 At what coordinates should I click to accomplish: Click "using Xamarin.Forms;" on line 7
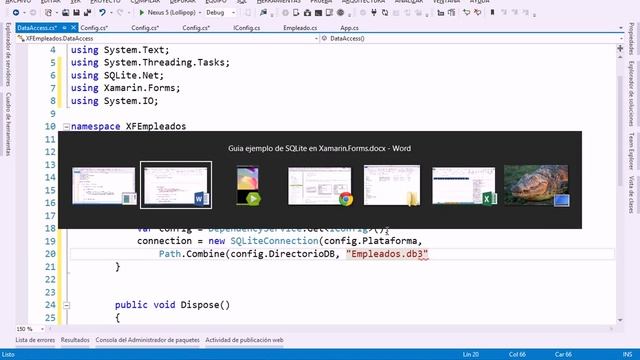pyautogui.click(x=125, y=88)
